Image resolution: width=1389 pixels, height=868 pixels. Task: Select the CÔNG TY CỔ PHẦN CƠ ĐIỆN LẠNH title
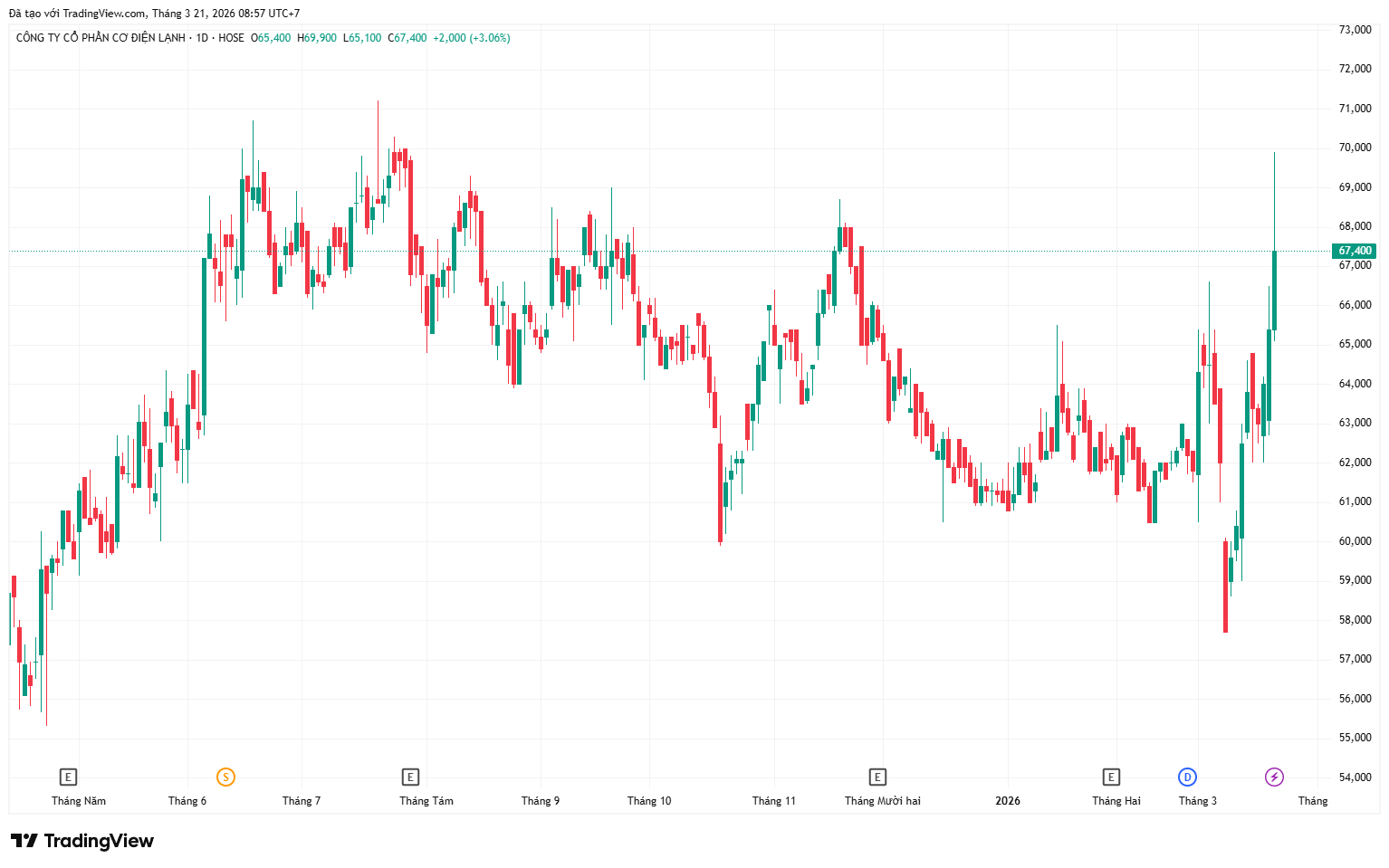pyautogui.click(x=101, y=38)
